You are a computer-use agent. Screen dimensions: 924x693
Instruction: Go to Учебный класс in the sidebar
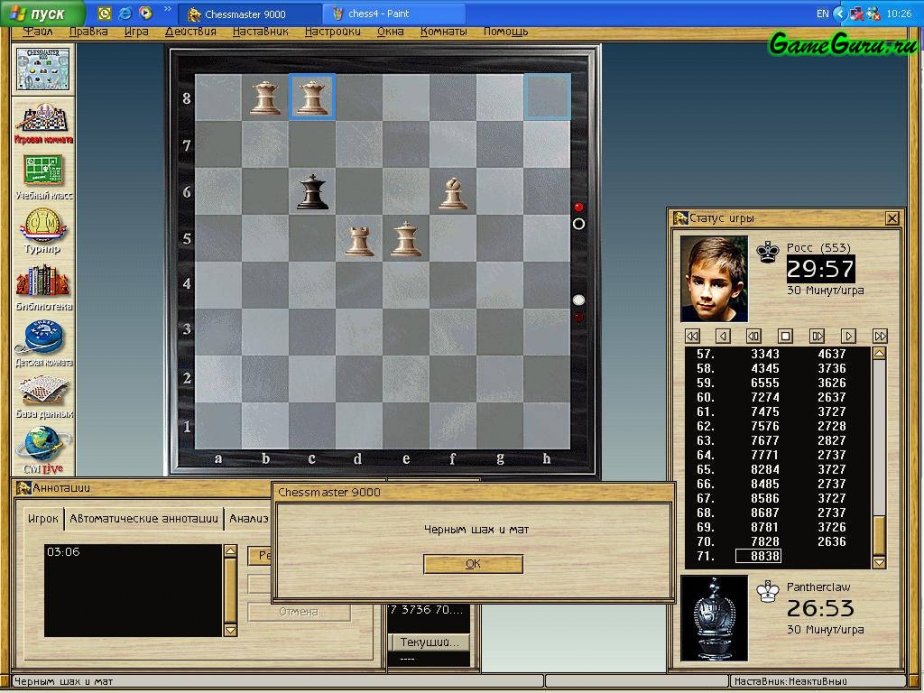click(x=43, y=177)
